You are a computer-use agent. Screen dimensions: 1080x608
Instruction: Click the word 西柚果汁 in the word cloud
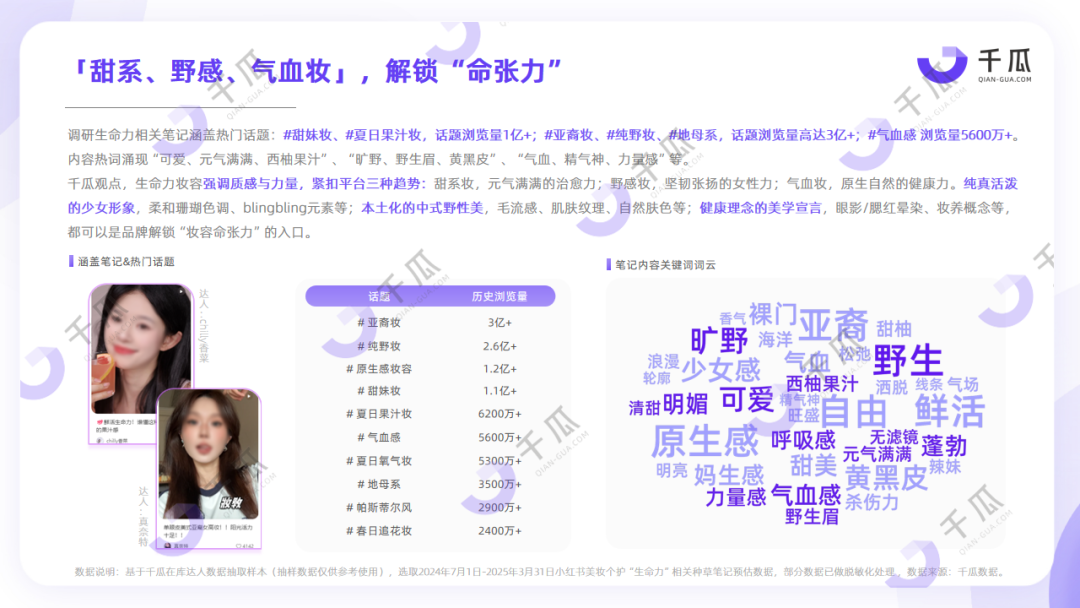pyautogui.click(x=822, y=384)
